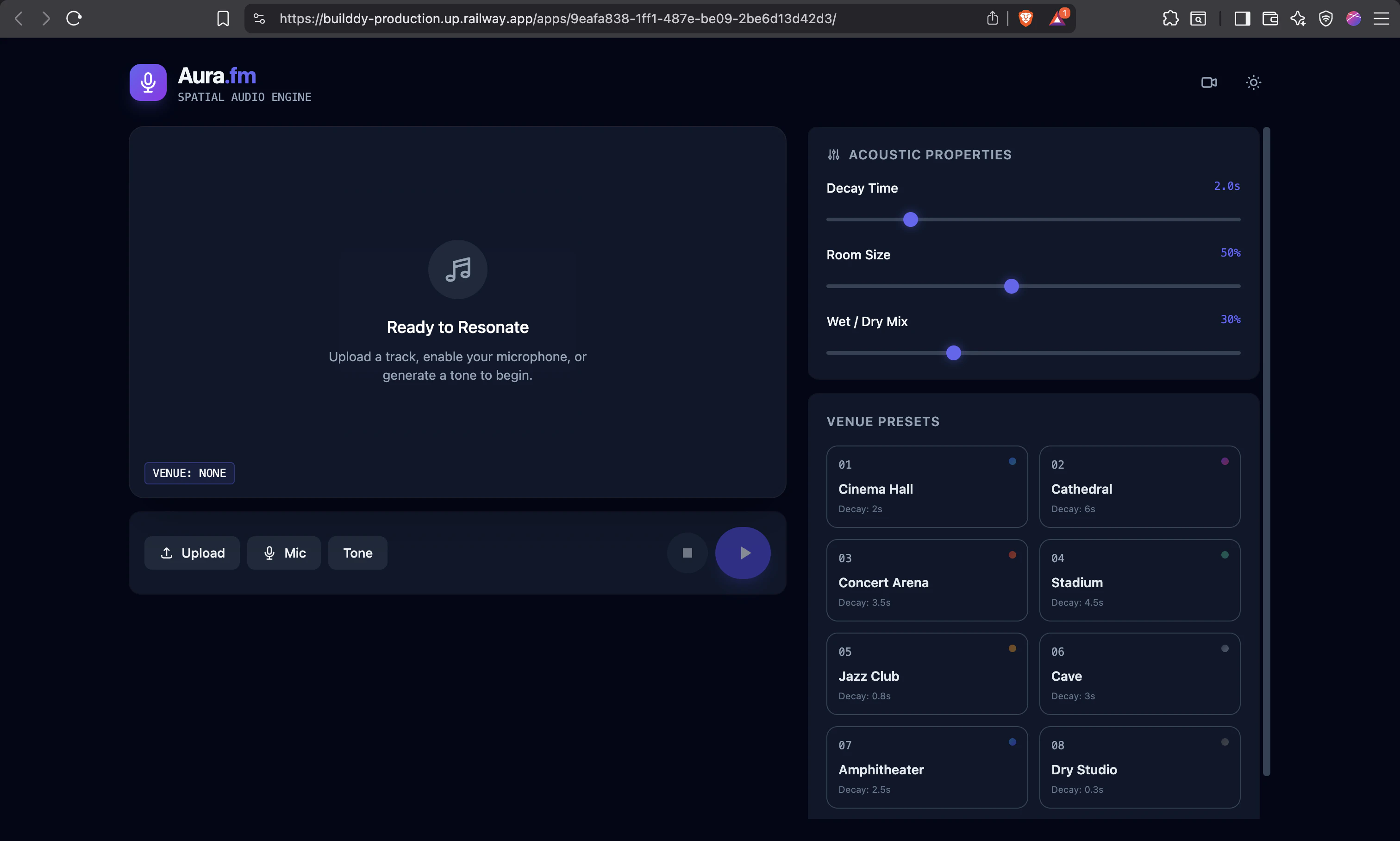Open the browser hamburger menu
1400x841 pixels.
pyautogui.click(x=1381, y=19)
